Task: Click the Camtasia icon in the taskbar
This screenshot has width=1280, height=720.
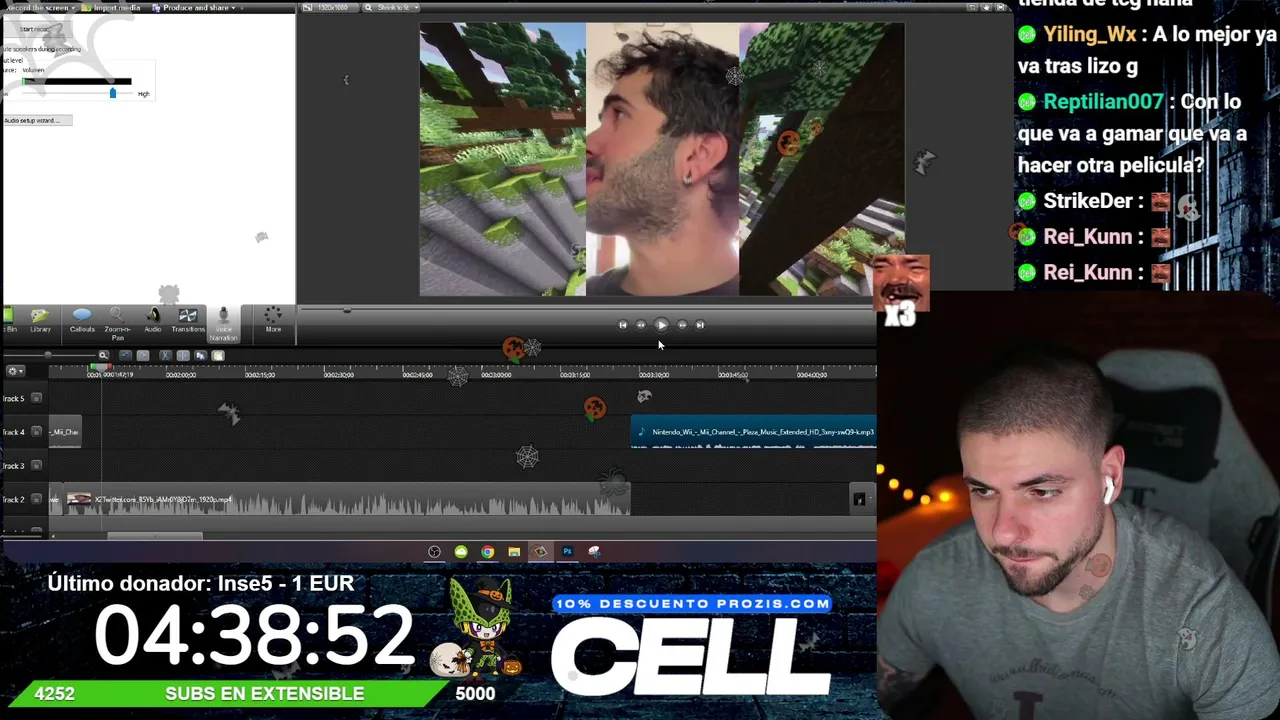Action: [x=540, y=552]
